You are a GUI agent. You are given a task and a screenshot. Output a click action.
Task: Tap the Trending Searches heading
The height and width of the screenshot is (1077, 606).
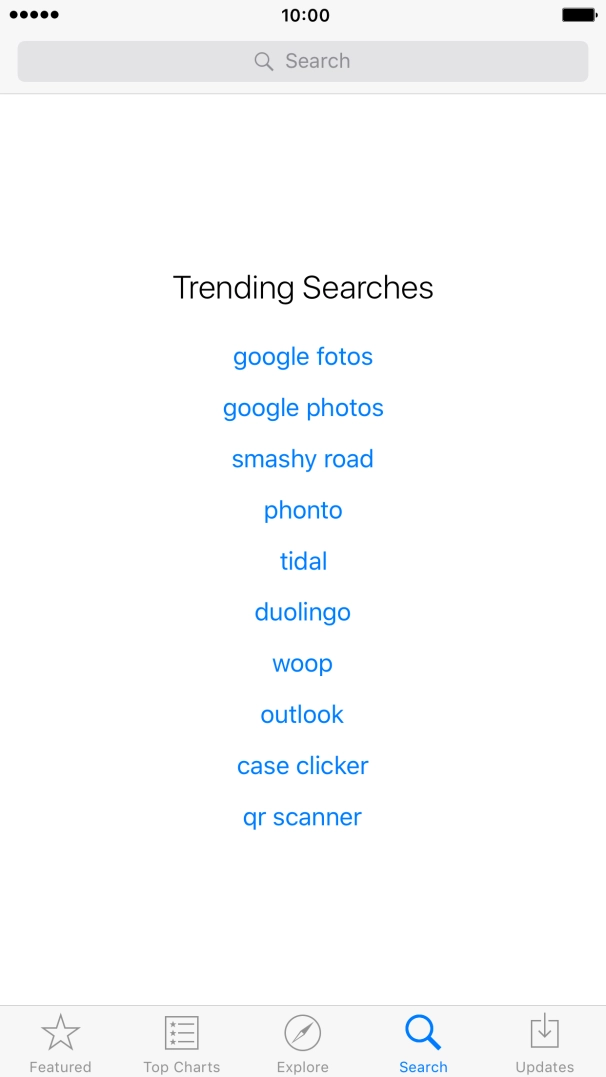point(302,288)
